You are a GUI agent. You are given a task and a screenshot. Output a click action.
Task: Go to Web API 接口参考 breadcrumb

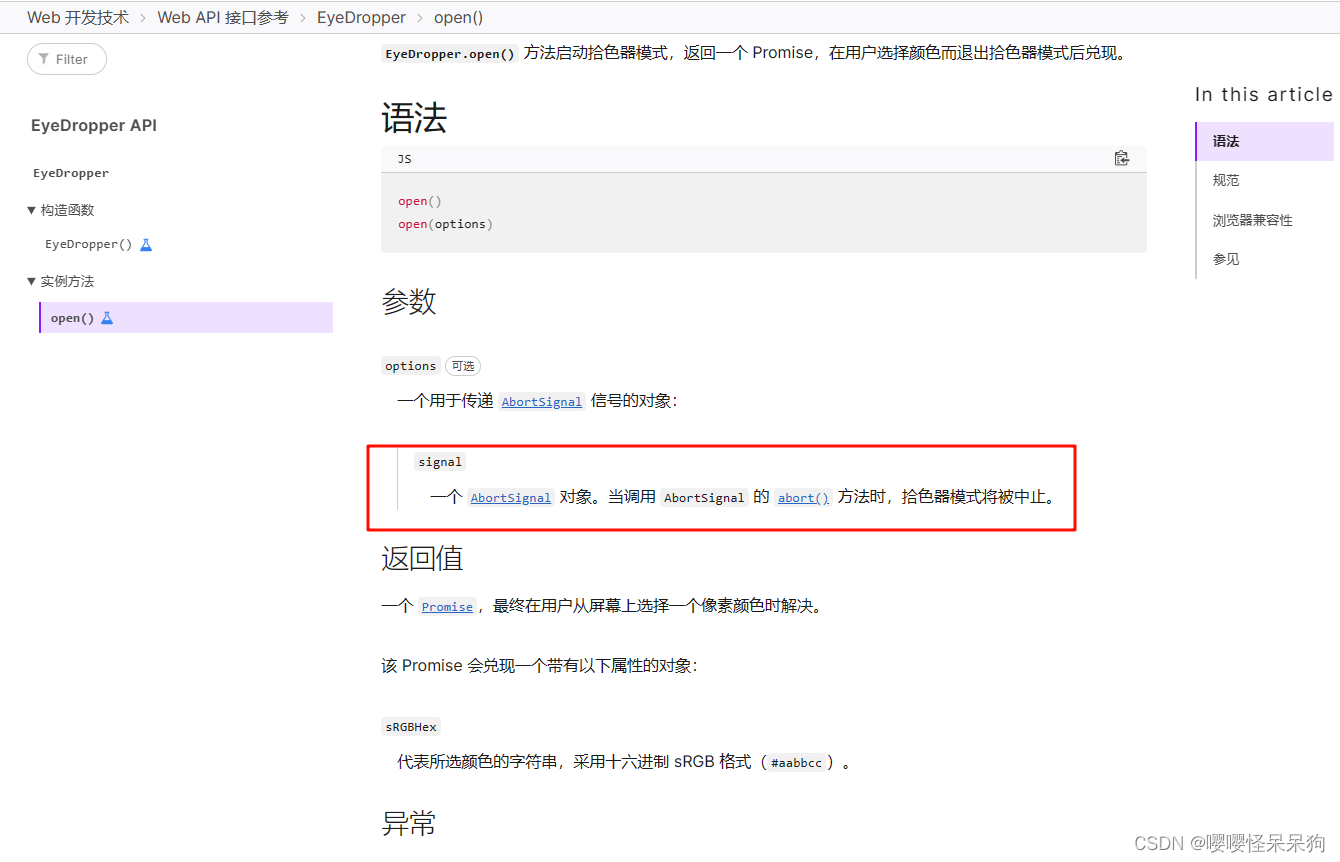pos(223,17)
